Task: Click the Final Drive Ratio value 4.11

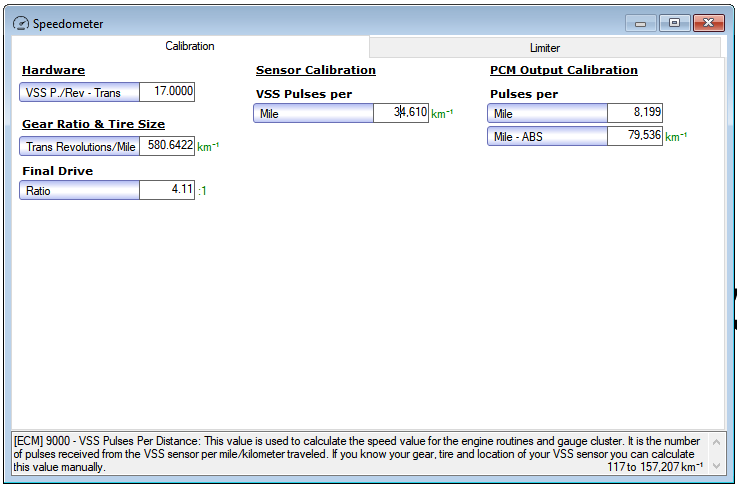Action: (167, 190)
